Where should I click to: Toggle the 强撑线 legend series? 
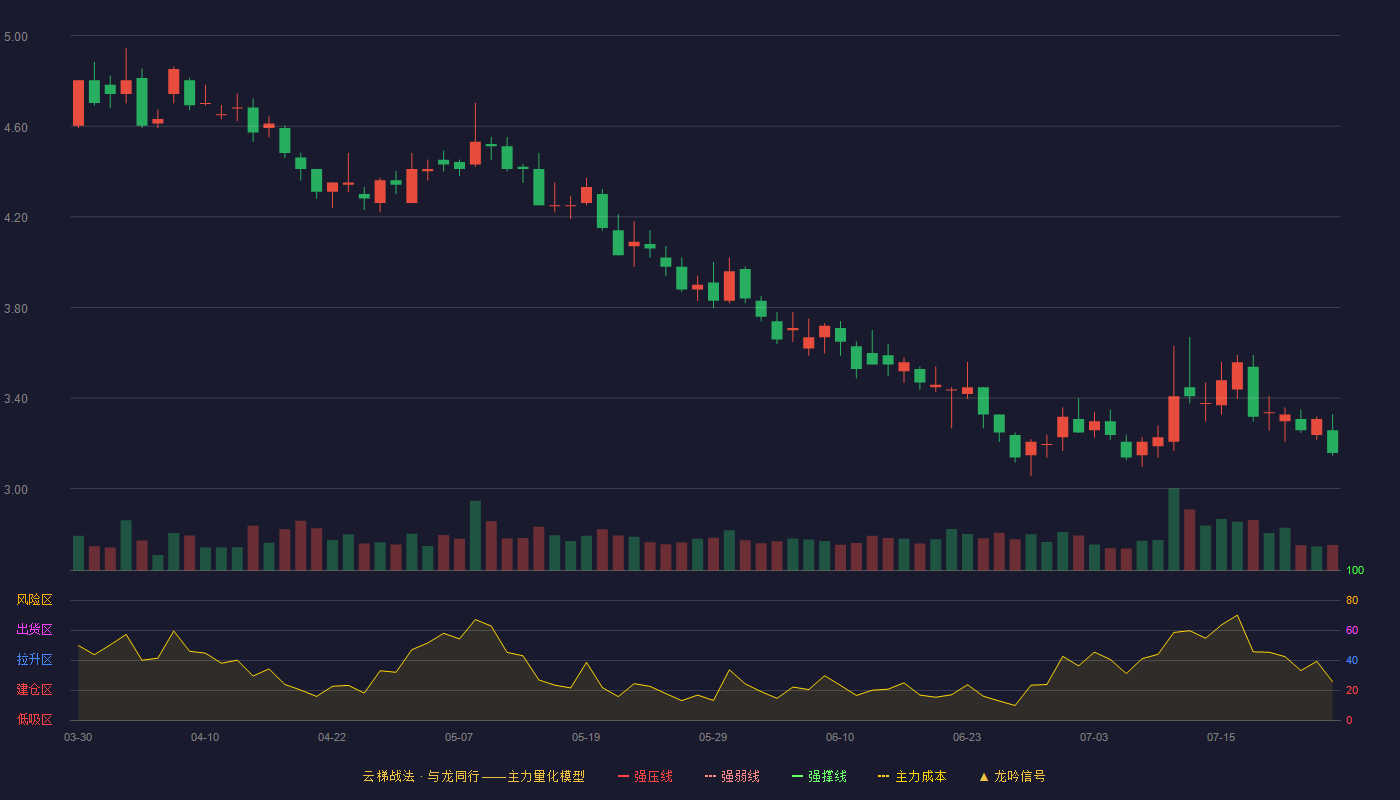819,776
